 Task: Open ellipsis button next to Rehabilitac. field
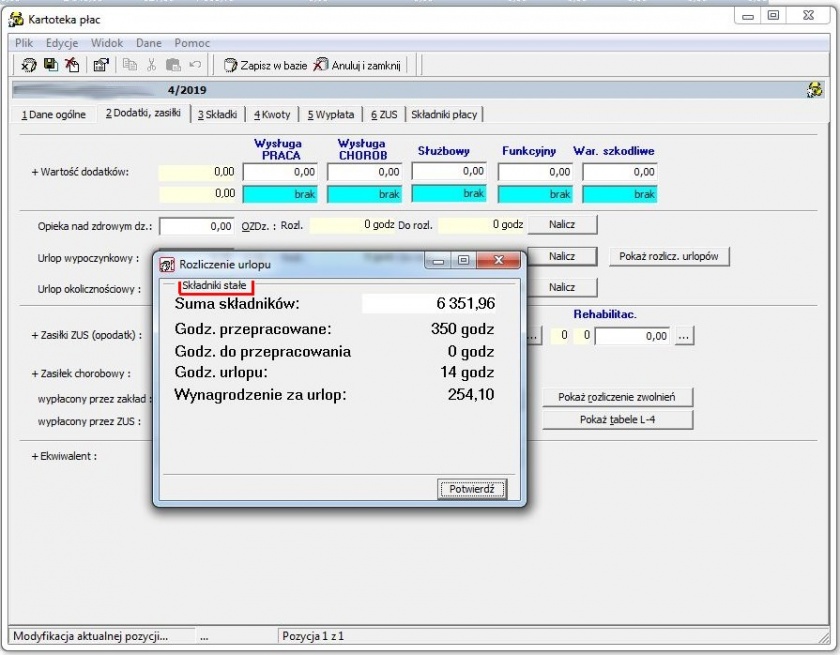pyautogui.click(x=684, y=336)
